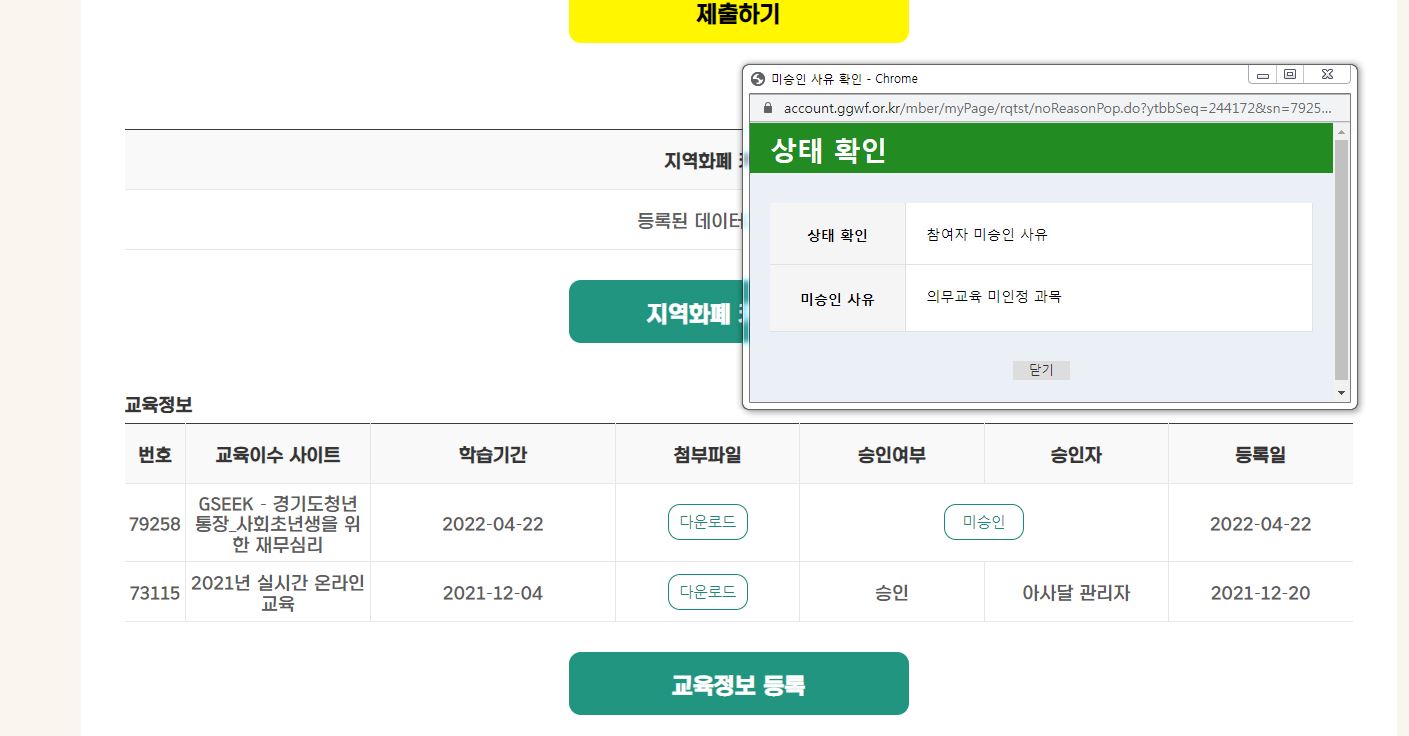Select the 번호 column header
Viewport: 1409px width, 736px height.
click(155, 455)
